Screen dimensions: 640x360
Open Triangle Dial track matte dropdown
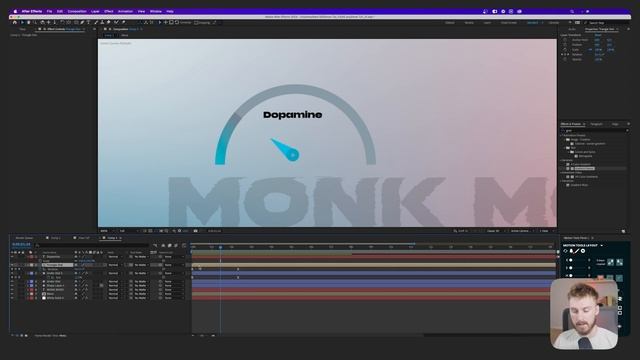coord(141,265)
